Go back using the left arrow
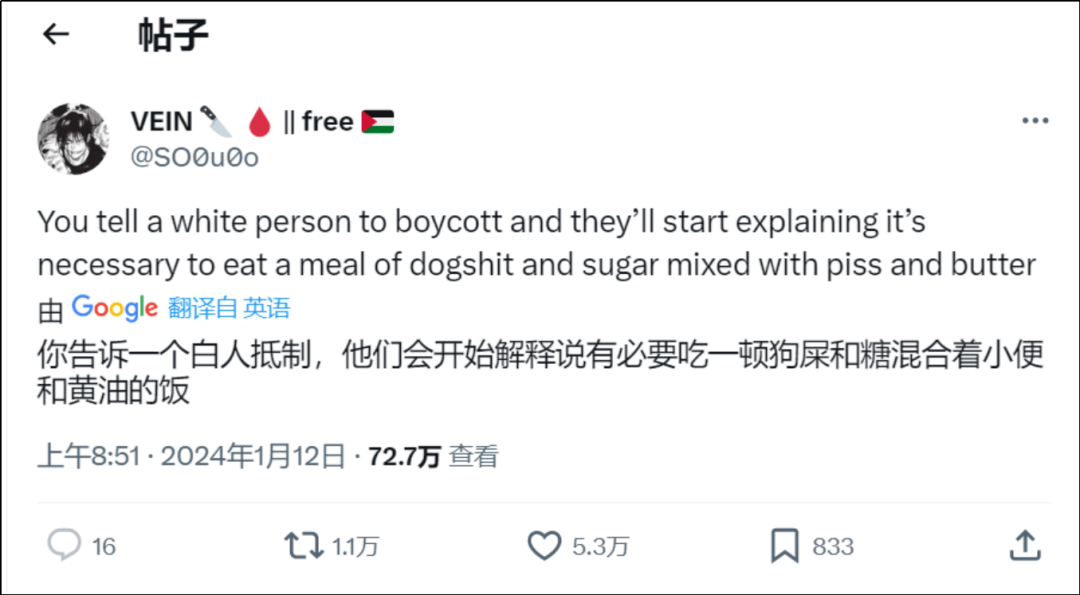This screenshot has height=595, width=1080. coord(56,34)
